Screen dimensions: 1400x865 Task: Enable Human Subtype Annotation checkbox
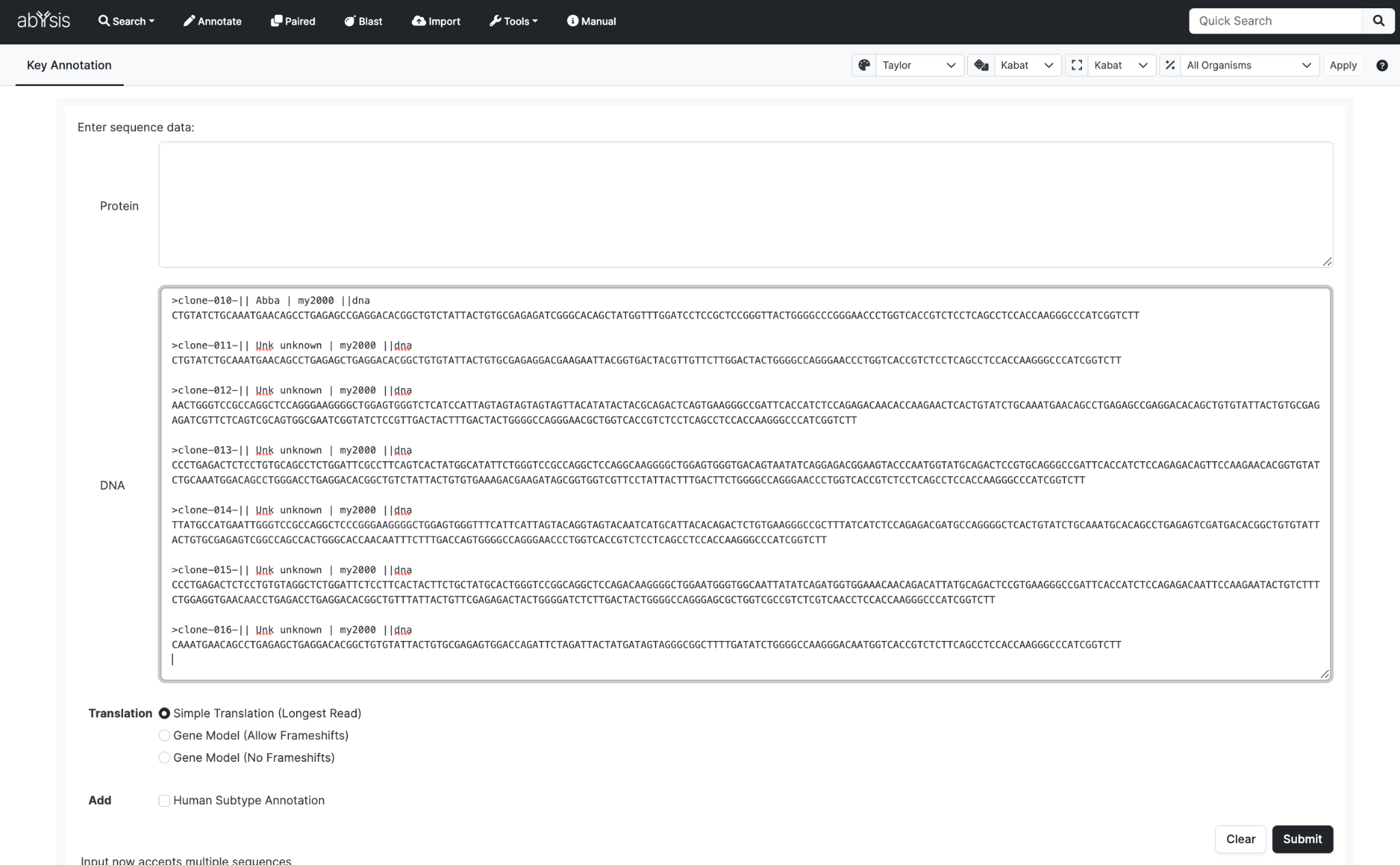tap(164, 801)
